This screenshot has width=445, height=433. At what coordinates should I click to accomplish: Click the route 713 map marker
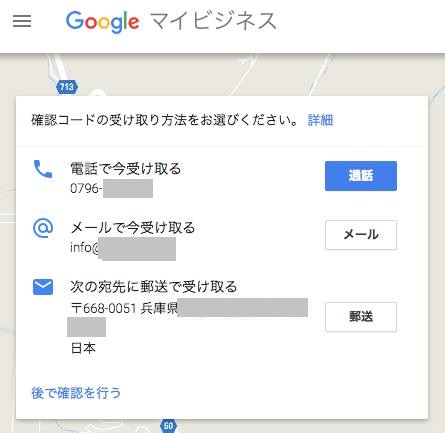click(67, 87)
